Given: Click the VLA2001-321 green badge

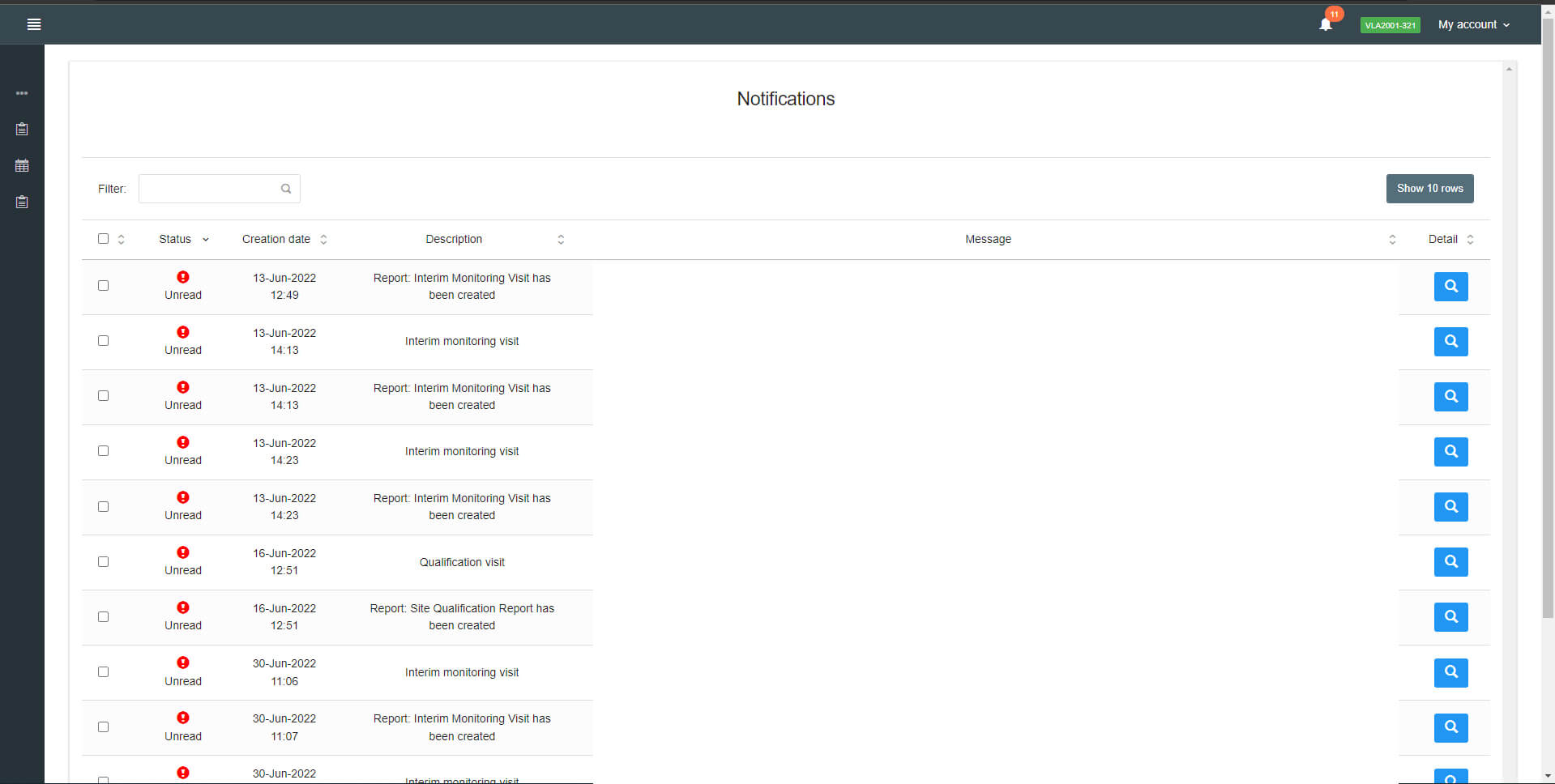Looking at the screenshot, I should point(1390,25).
